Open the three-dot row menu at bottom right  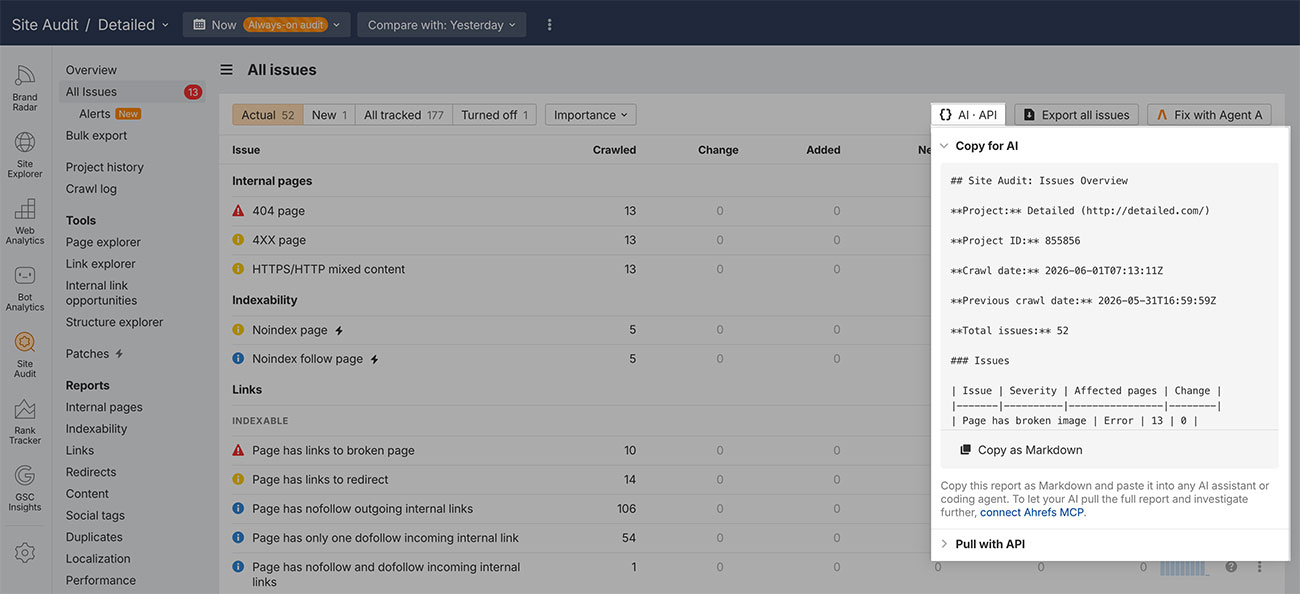click(1259, 567)
